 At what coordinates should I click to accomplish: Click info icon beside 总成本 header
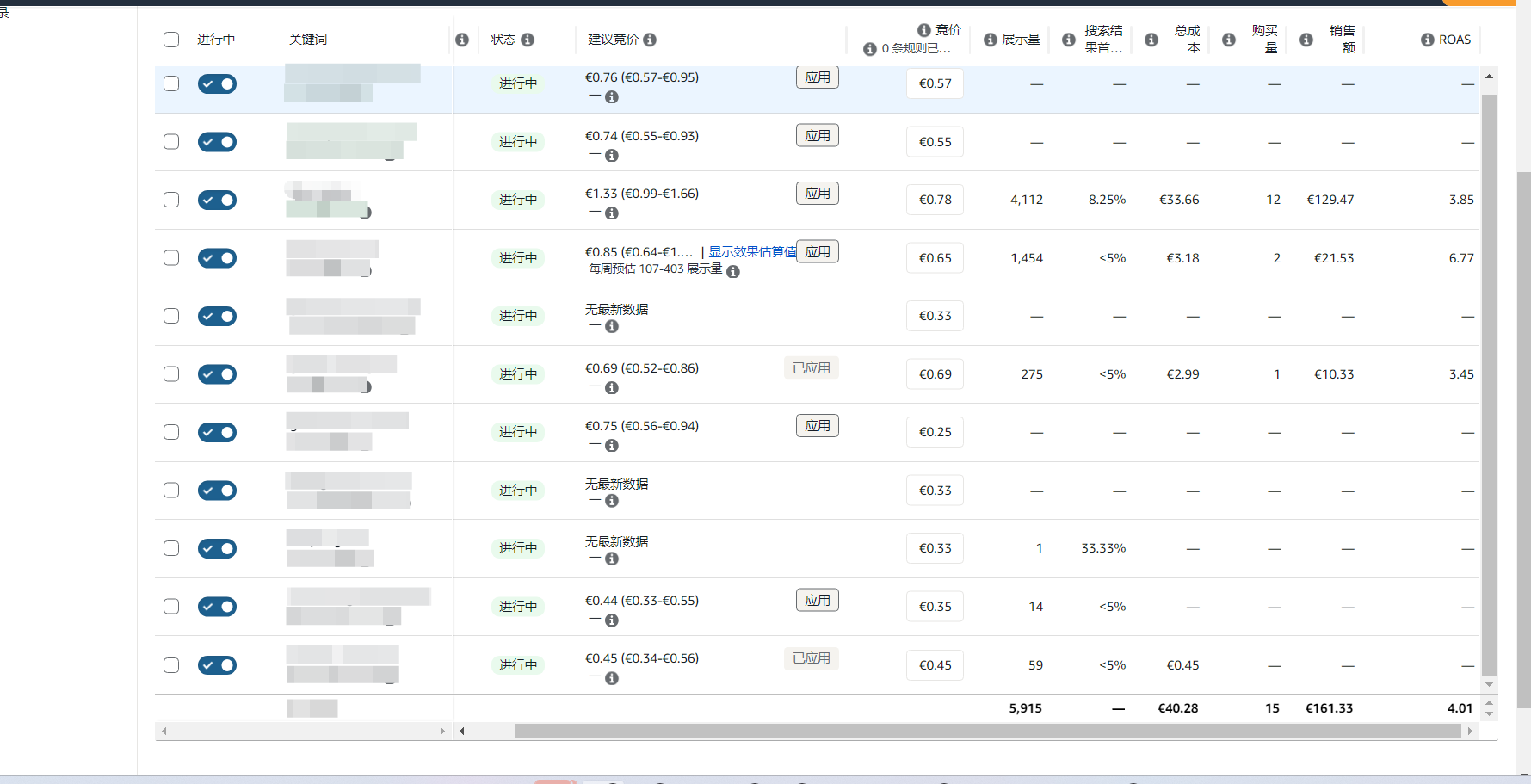(1151, 40)
